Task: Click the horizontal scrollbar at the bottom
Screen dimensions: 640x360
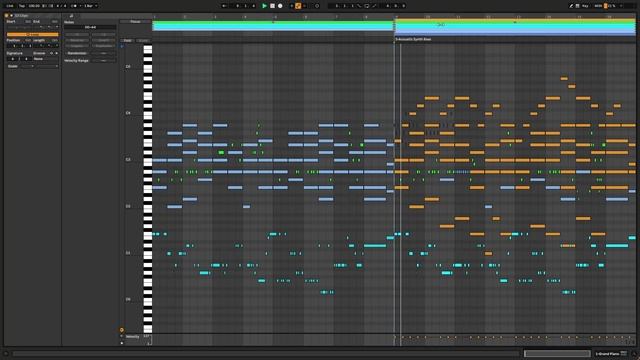Action: pyautogui.click(x=265, y=353)
